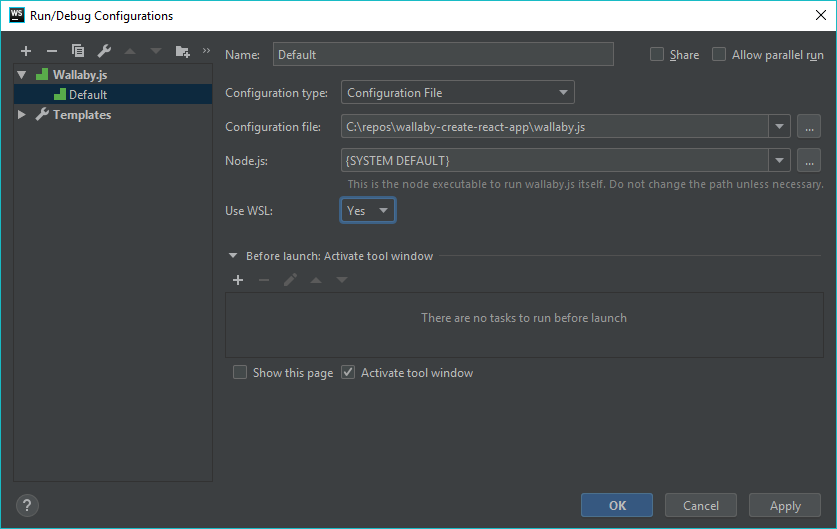
Task: Open Configuration type dropdown
Action: 457,92
